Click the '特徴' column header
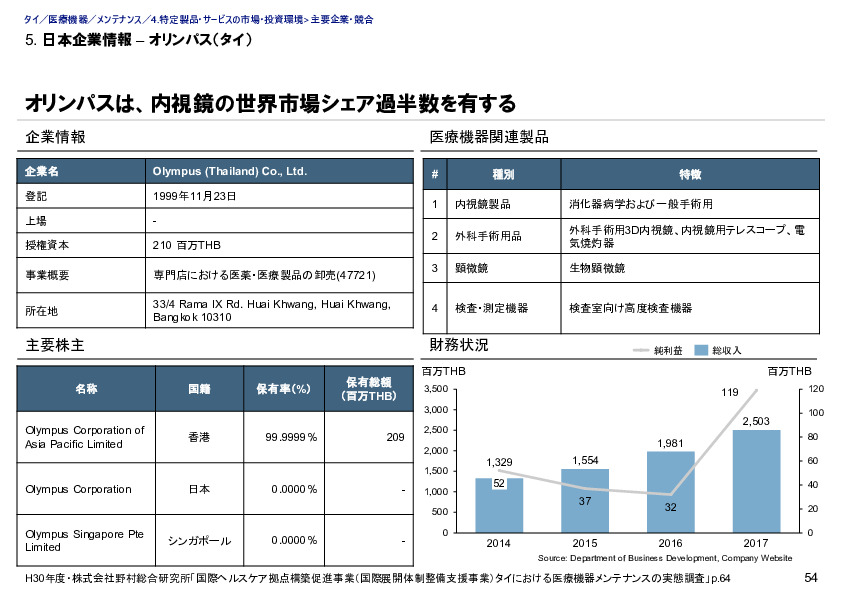 (x=690, y=174)
